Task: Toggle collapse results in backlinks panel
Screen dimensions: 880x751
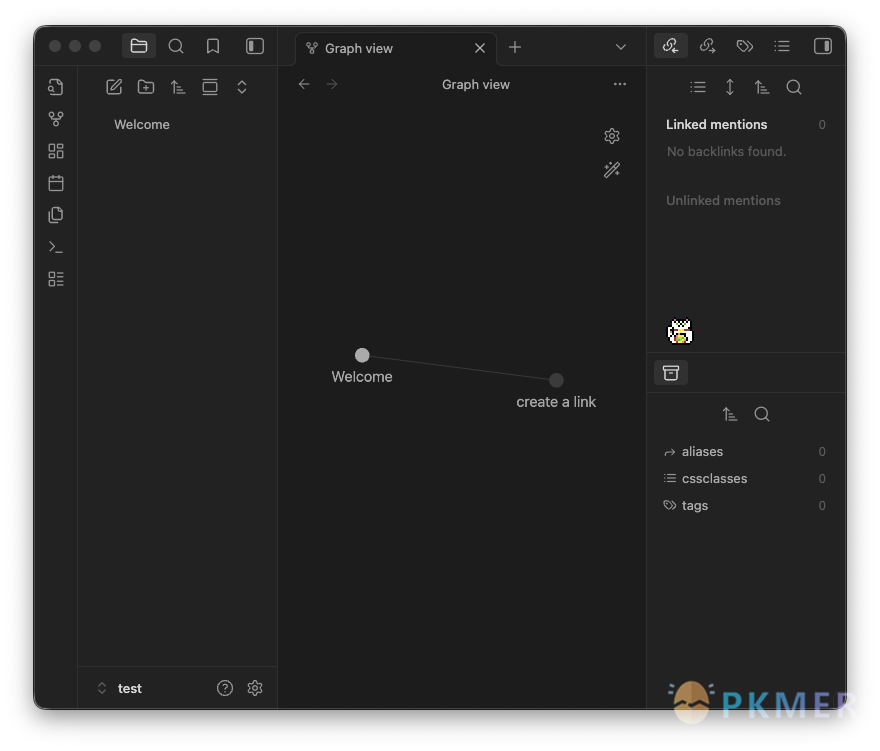Action: pyautogui.click(x=698, y=87)
